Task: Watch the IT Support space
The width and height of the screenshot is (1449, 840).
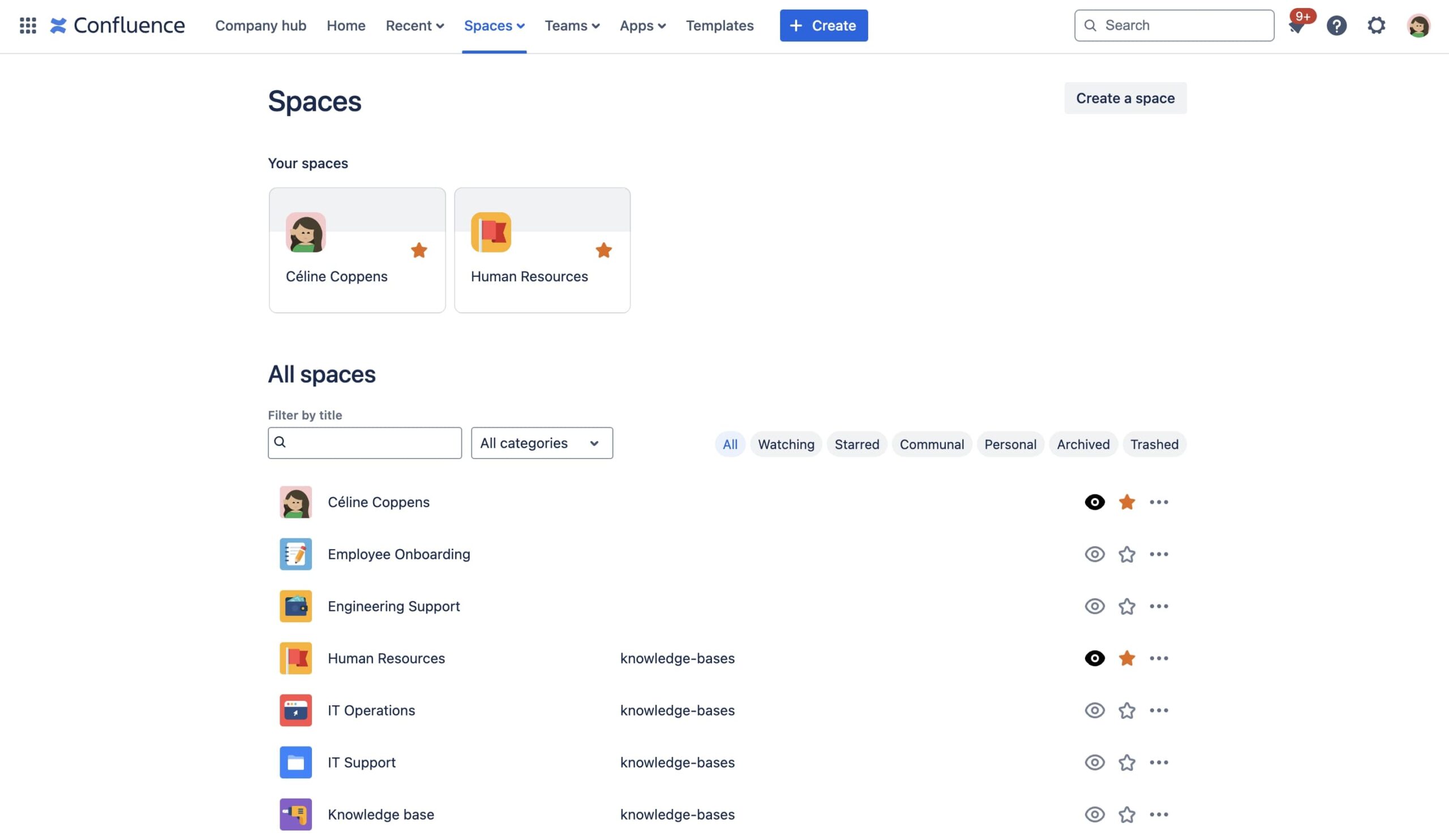Action: [x=1095, y=762]
